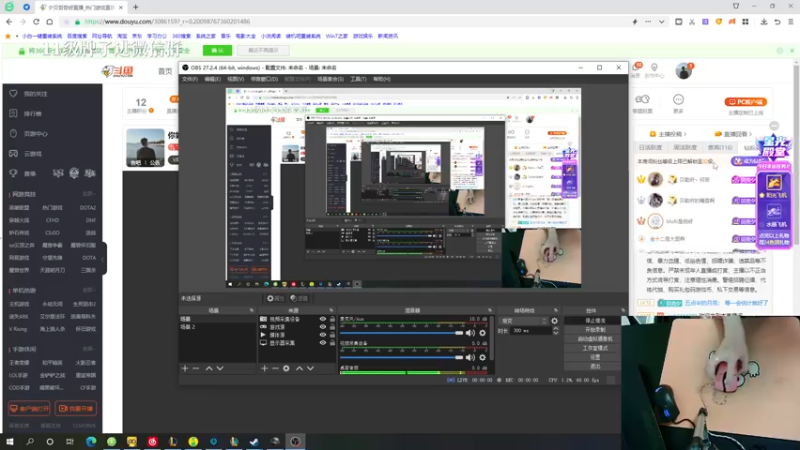Switch to 周活跃度 tab

[x=685, y=147]
